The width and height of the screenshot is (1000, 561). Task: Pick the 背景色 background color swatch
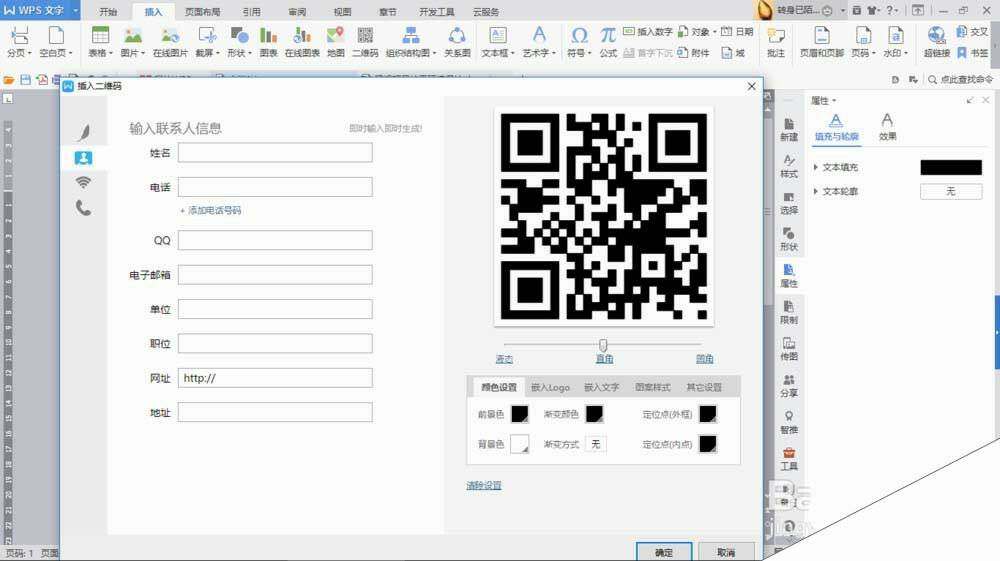[520, 444]
